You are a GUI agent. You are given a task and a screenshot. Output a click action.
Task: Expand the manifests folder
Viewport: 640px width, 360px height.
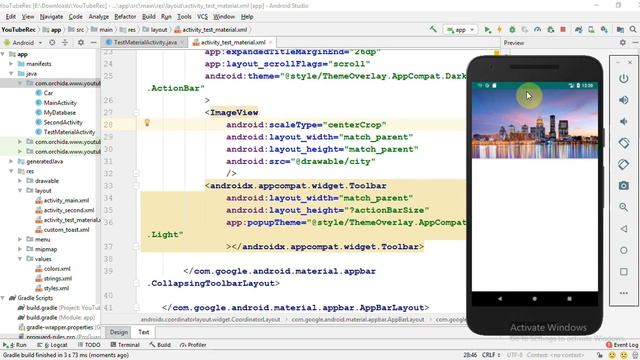[11, 64]
